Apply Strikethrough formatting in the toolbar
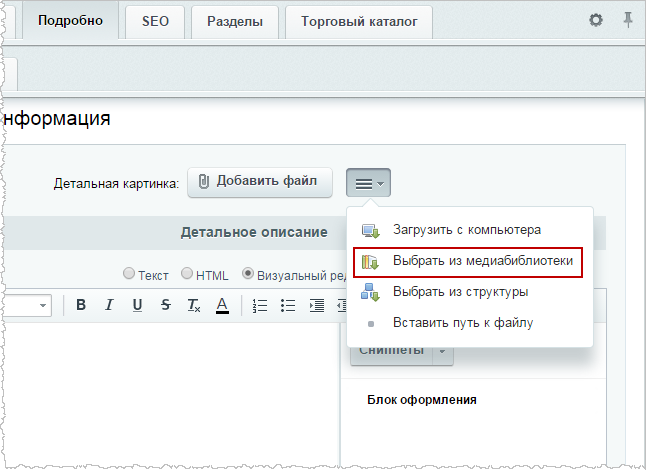The image size is (647, 473). coord(165,305)
